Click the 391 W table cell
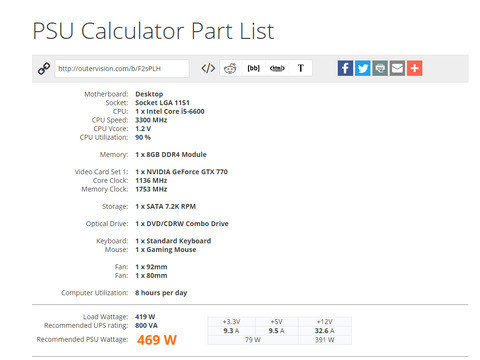Screen dimensions: 480x360 pyautogui.click(x=325, y=340)
